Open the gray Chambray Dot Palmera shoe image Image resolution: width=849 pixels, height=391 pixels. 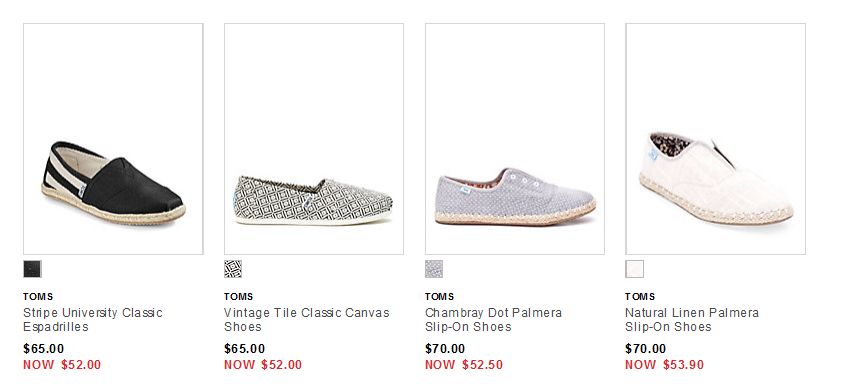click(515, 139)
